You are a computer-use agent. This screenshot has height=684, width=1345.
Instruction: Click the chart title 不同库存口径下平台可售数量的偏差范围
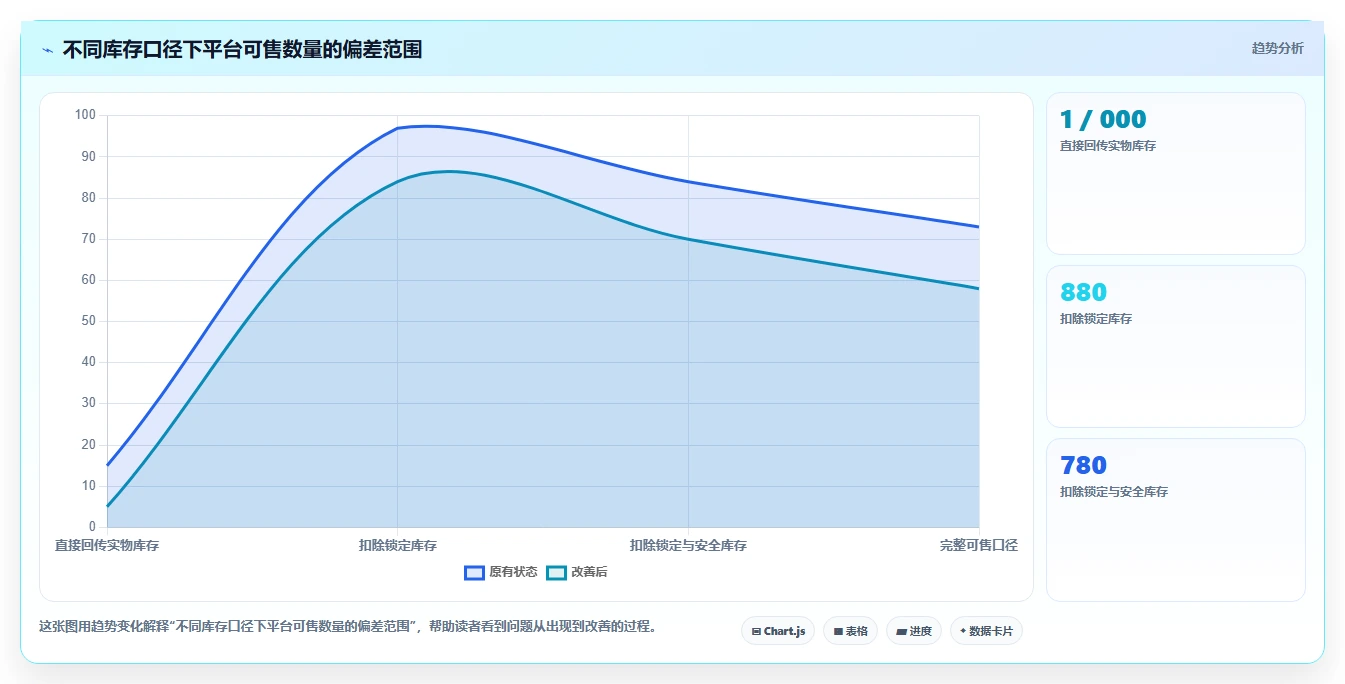(x=242, y=50)
